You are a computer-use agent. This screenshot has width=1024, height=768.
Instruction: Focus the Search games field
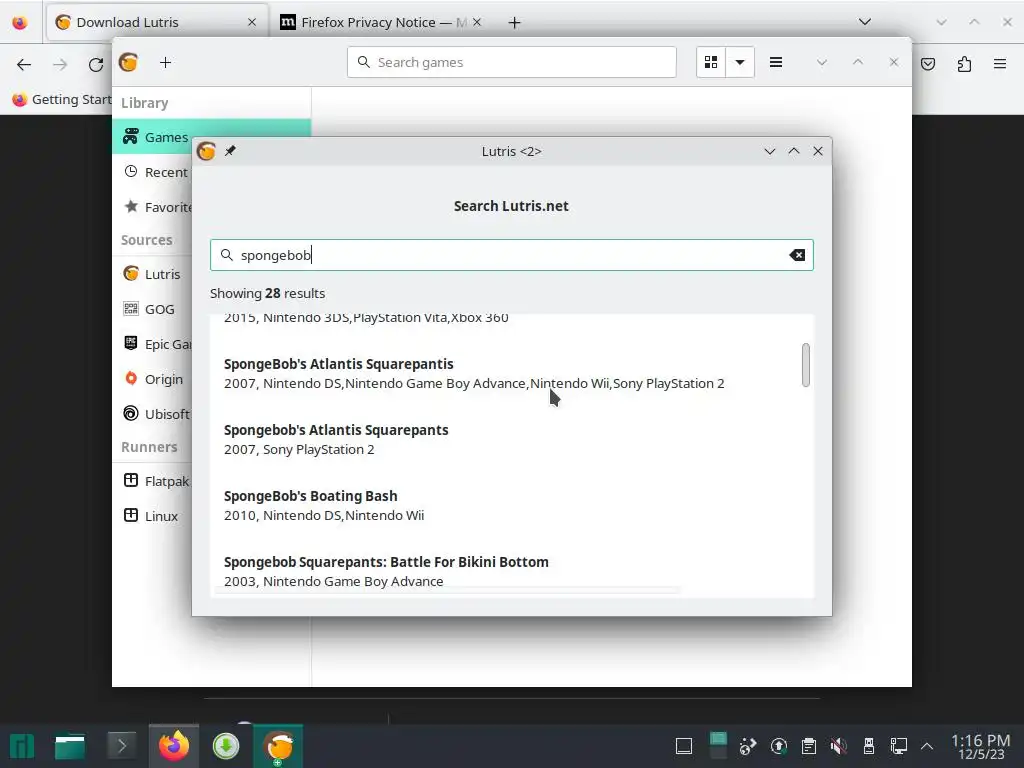point(511,63)
